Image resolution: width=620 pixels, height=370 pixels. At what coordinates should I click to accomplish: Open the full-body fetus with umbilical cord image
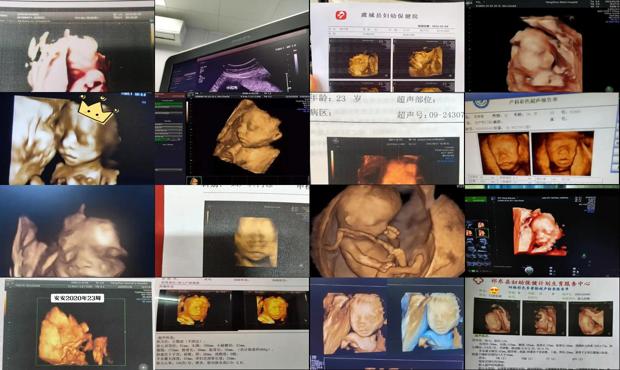388,231
